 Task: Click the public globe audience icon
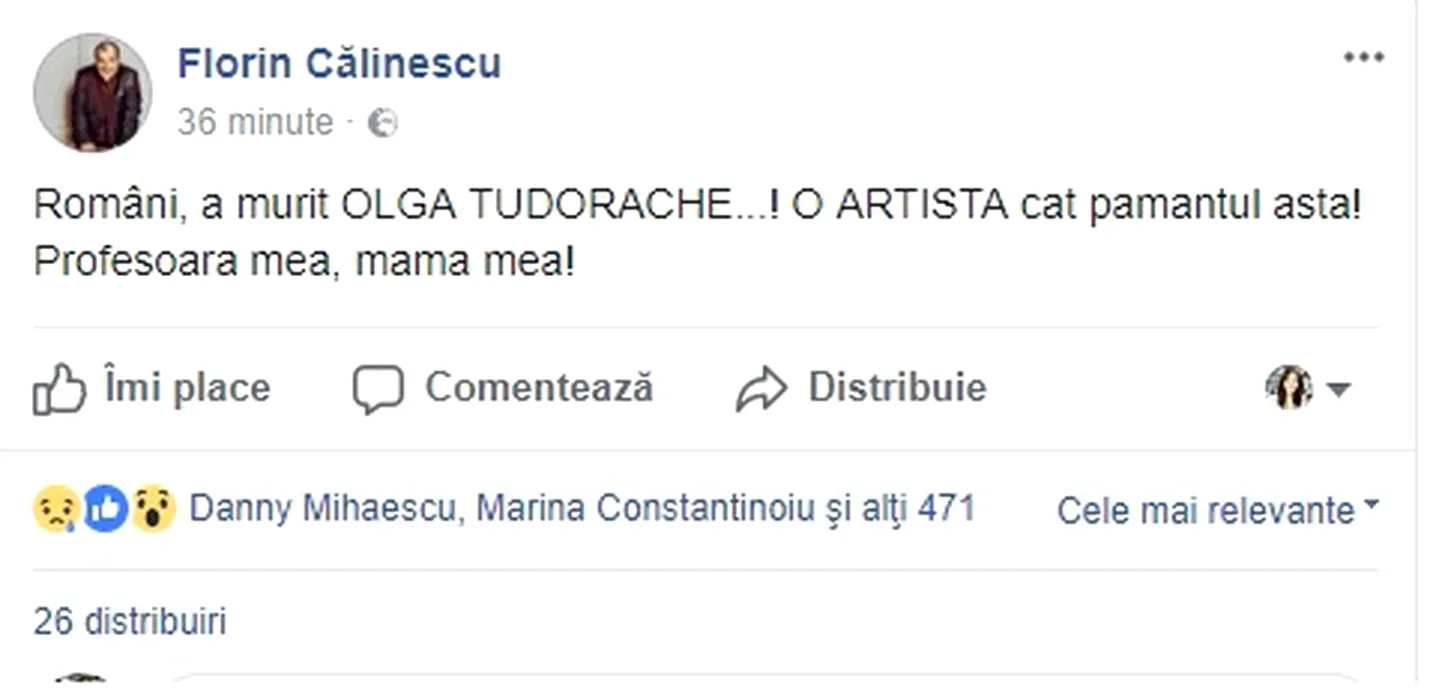pos(383,123)
